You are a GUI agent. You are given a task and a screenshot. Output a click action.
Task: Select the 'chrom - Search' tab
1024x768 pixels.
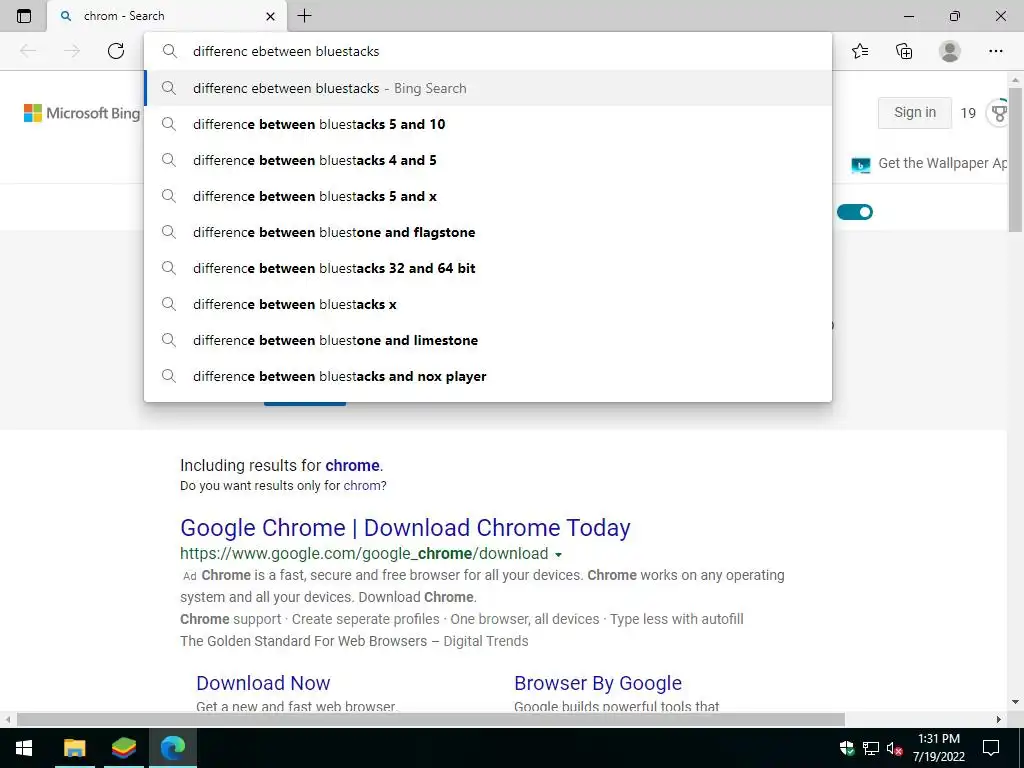tap(167, 16)
